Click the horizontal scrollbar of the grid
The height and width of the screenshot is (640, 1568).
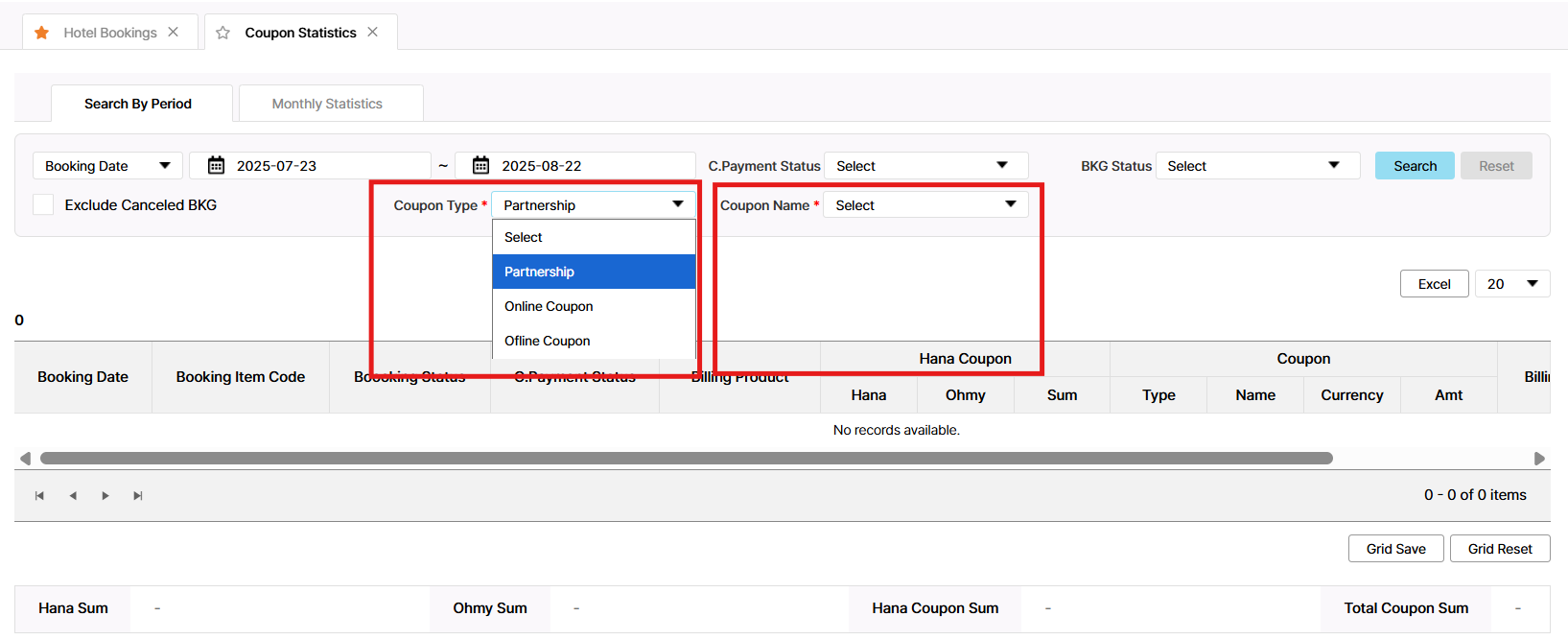pyautogui.click(x=686, y=459)
